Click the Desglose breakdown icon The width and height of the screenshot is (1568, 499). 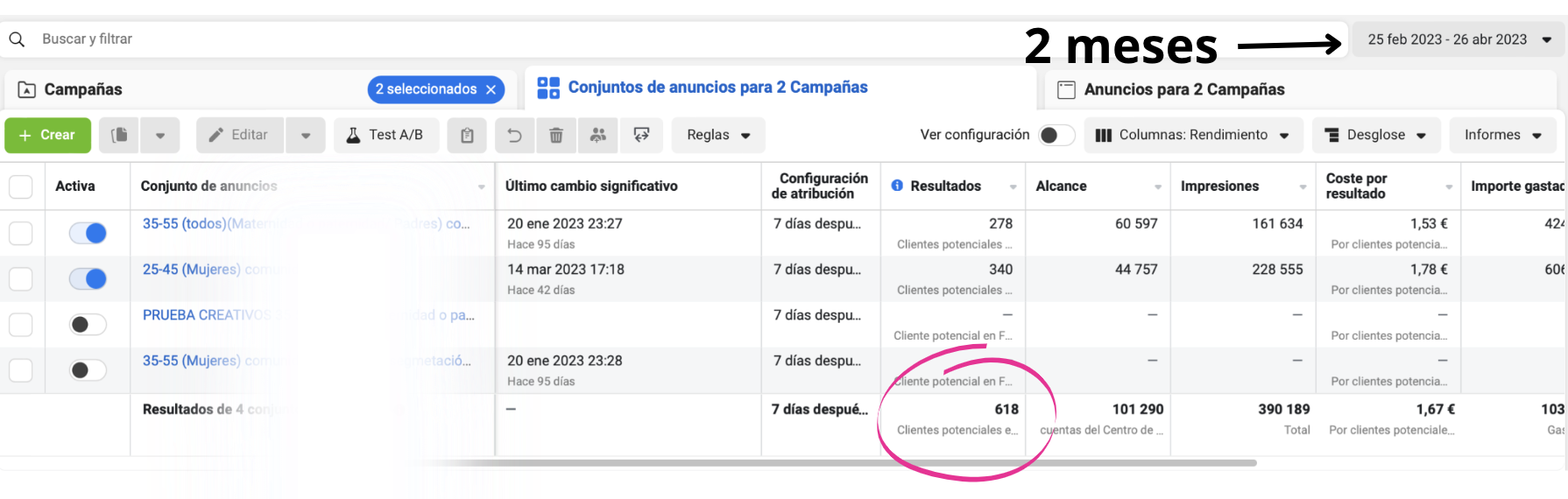coord(1331,135)
